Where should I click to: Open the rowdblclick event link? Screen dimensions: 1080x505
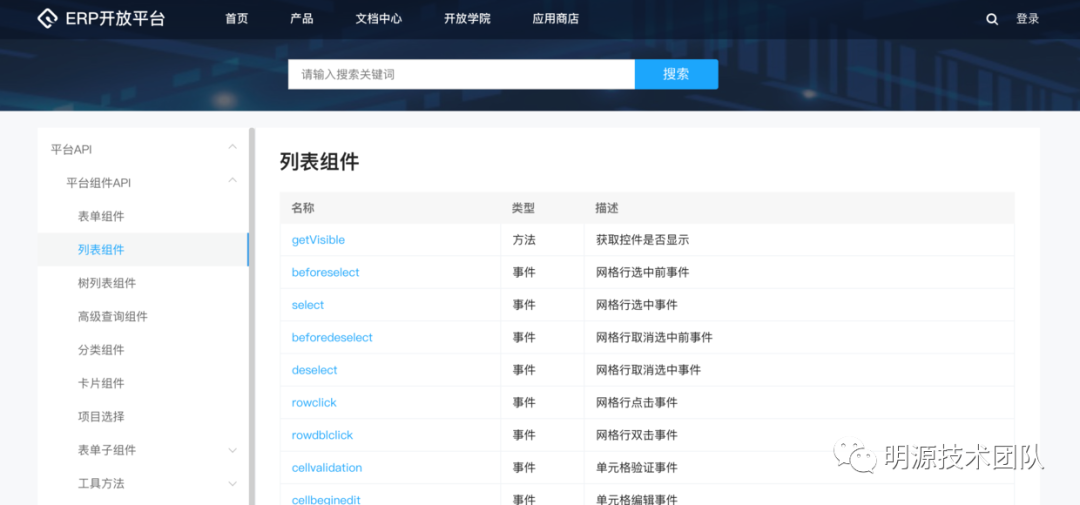click(x=322, y=435)
